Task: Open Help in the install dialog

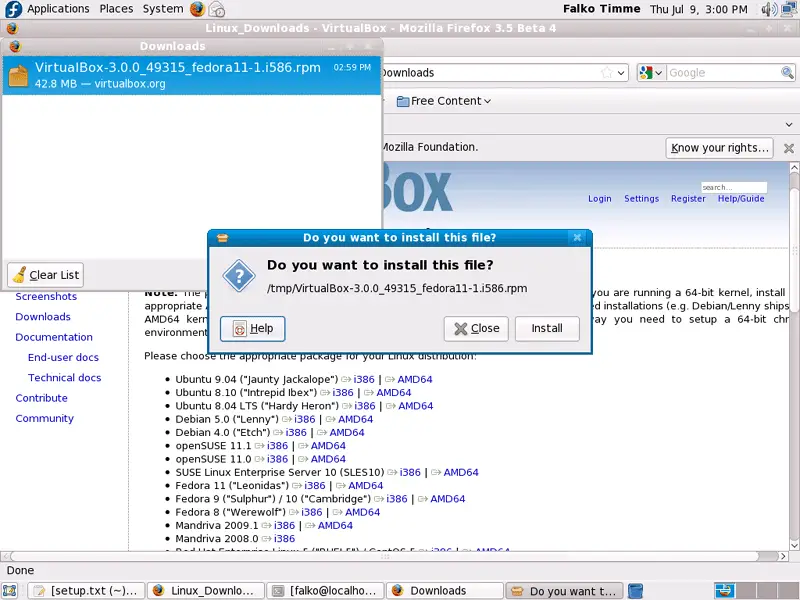Action: (x=253, y=329)
